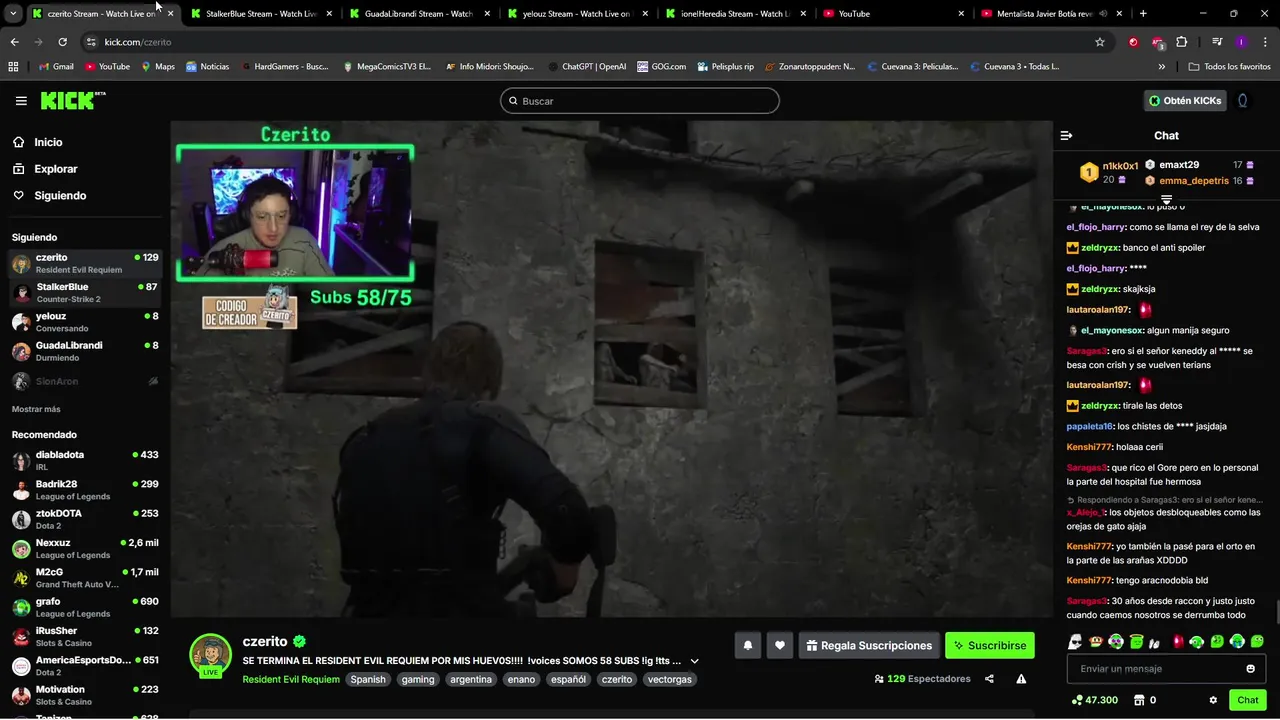
Task: Open the ChatGPT | OpenAI bookmark
Action: pyautogui.click(x=587, y=67)
